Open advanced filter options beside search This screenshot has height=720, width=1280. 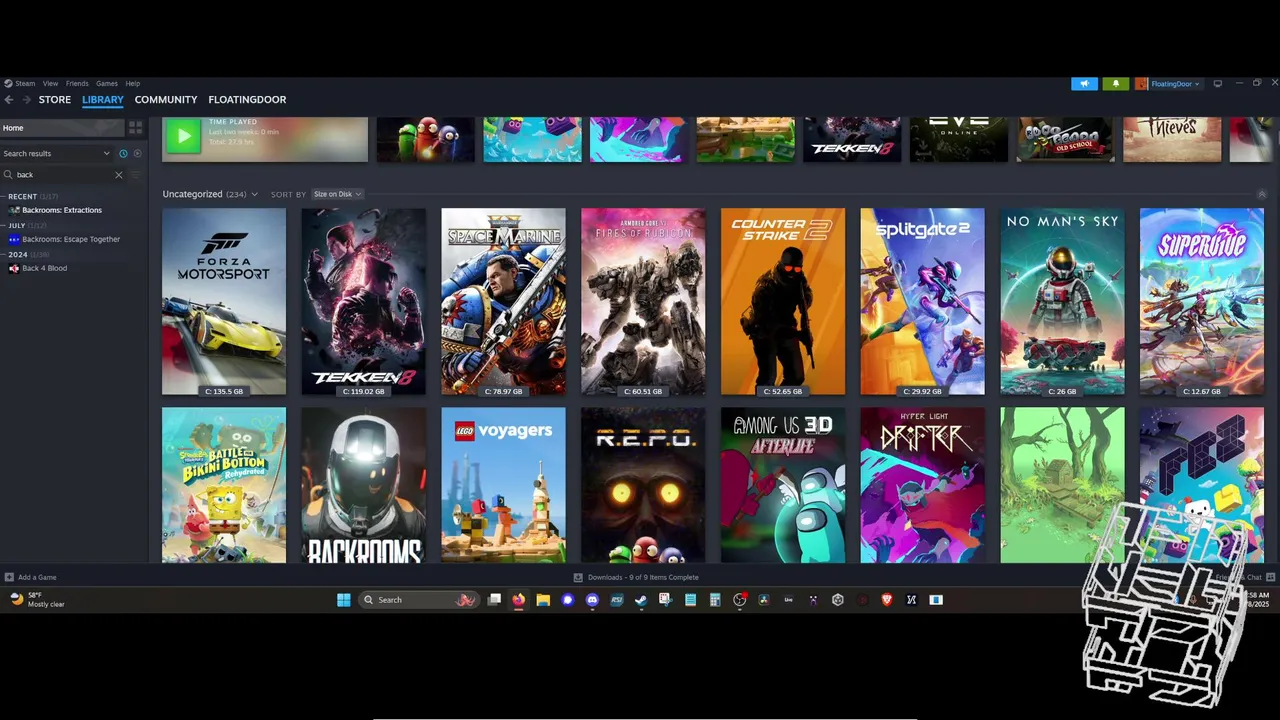[x=137, y=175]
